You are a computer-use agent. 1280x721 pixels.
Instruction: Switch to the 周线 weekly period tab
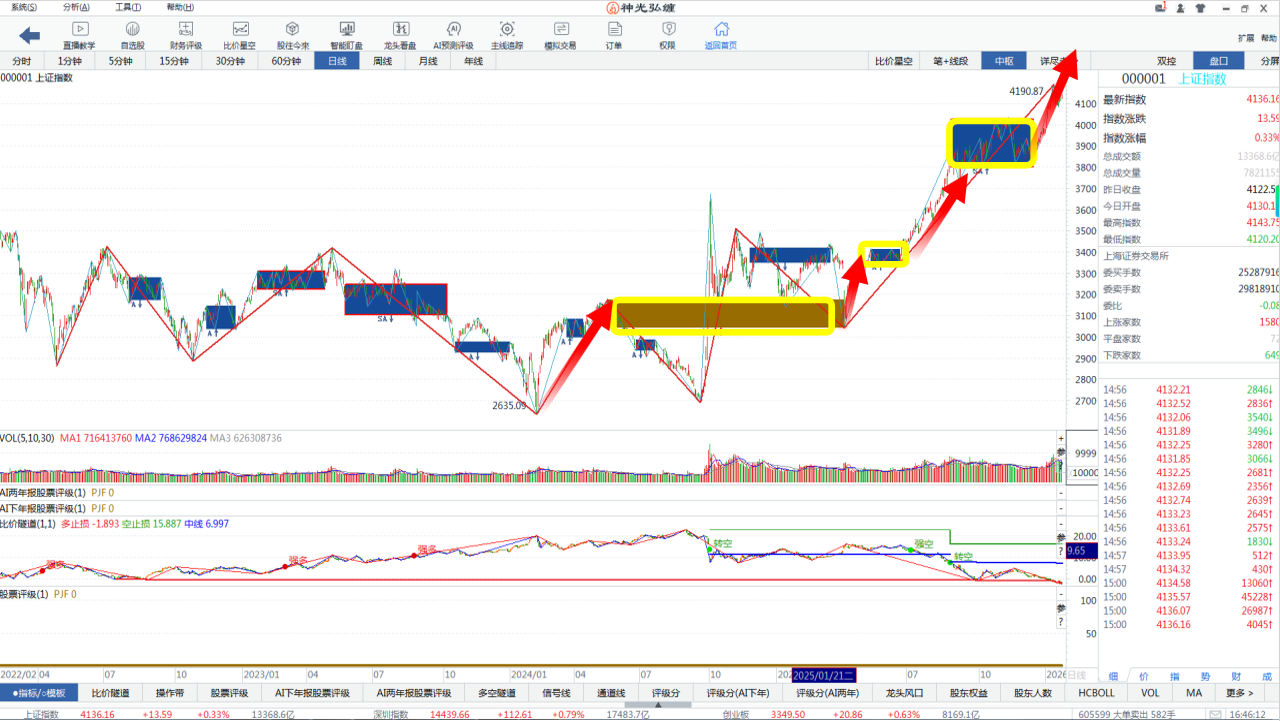(382, 61)
